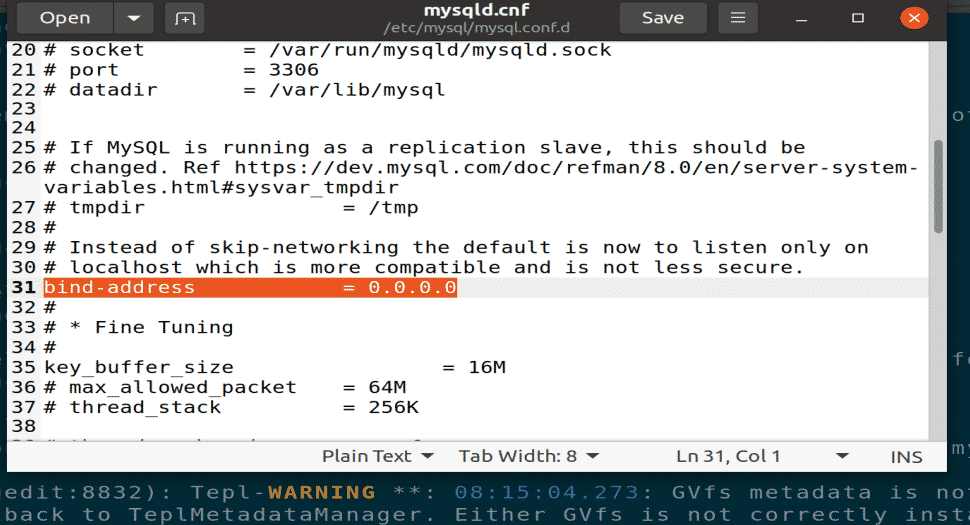Open the Plain Text language selector

(x=377, y=456)
